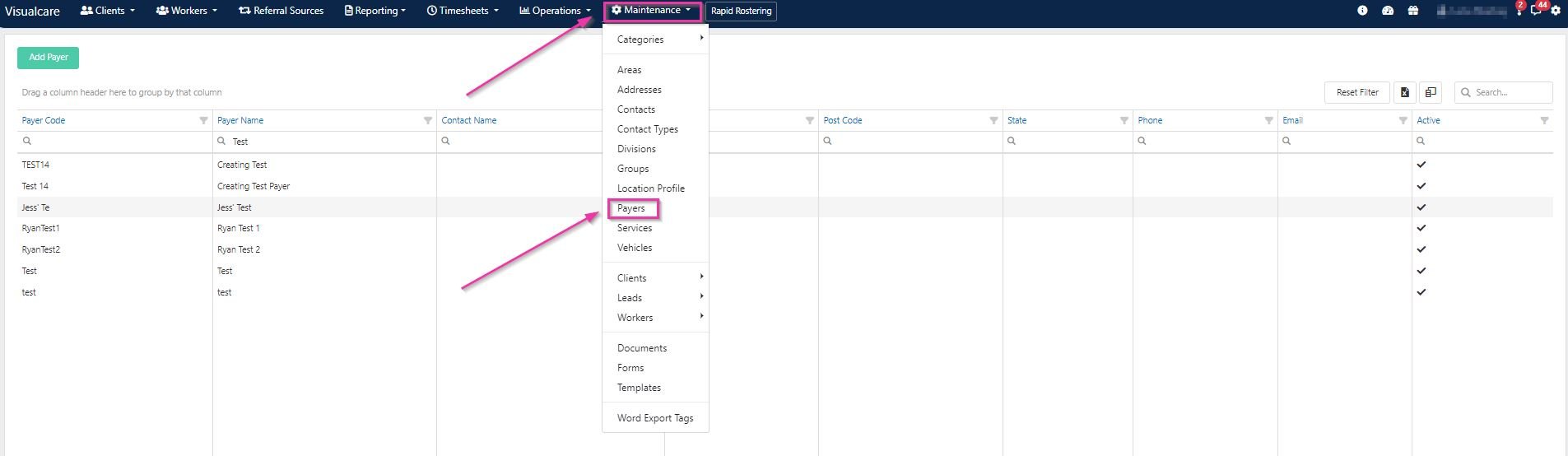Active checkmark for TEST14 row
Screen dimensions: 1568x456
click(x=1421, y=165)
